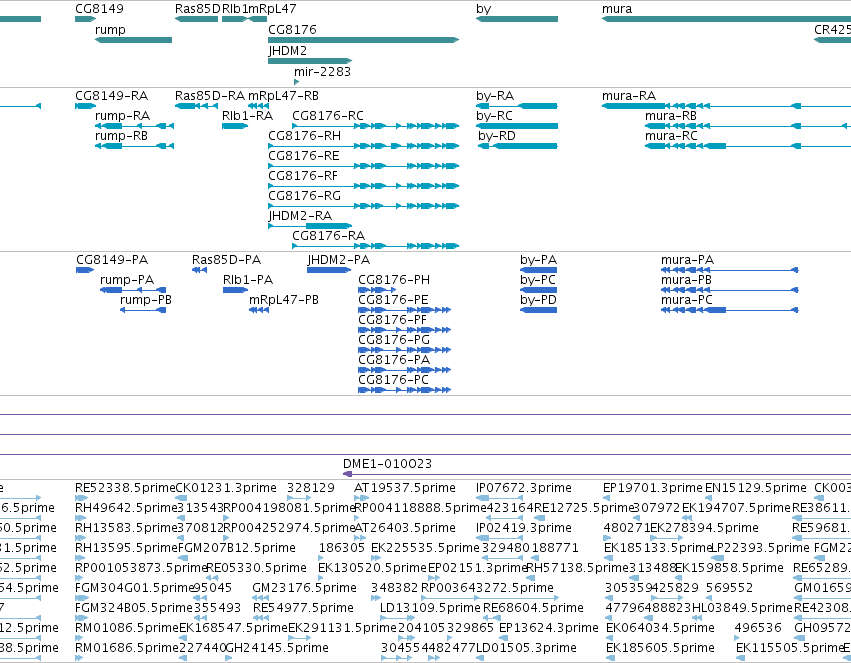Image resolution: width=851 pixels, height=663 pixels.
Task: Click the HL03849.5prime EST label
Action: pos(742,608)
